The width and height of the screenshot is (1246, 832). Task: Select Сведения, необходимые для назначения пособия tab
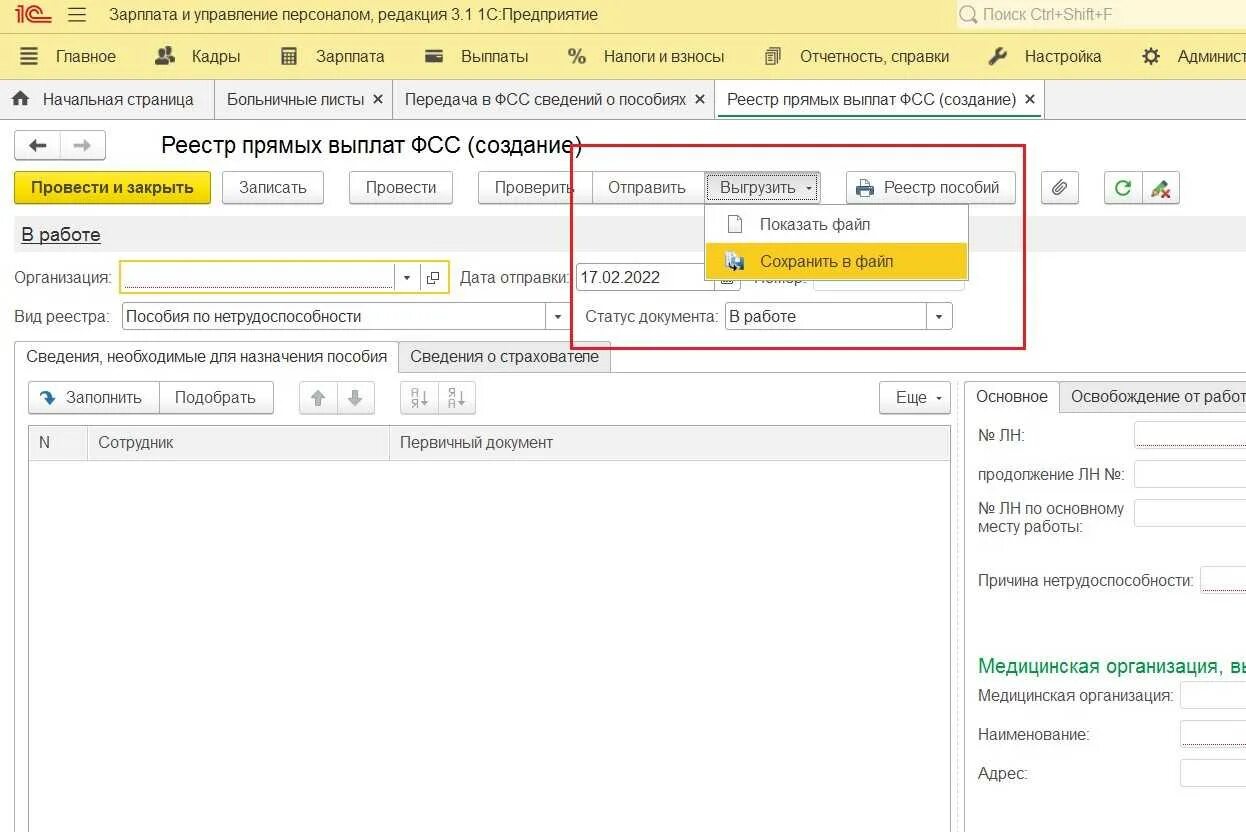(206, 357)
